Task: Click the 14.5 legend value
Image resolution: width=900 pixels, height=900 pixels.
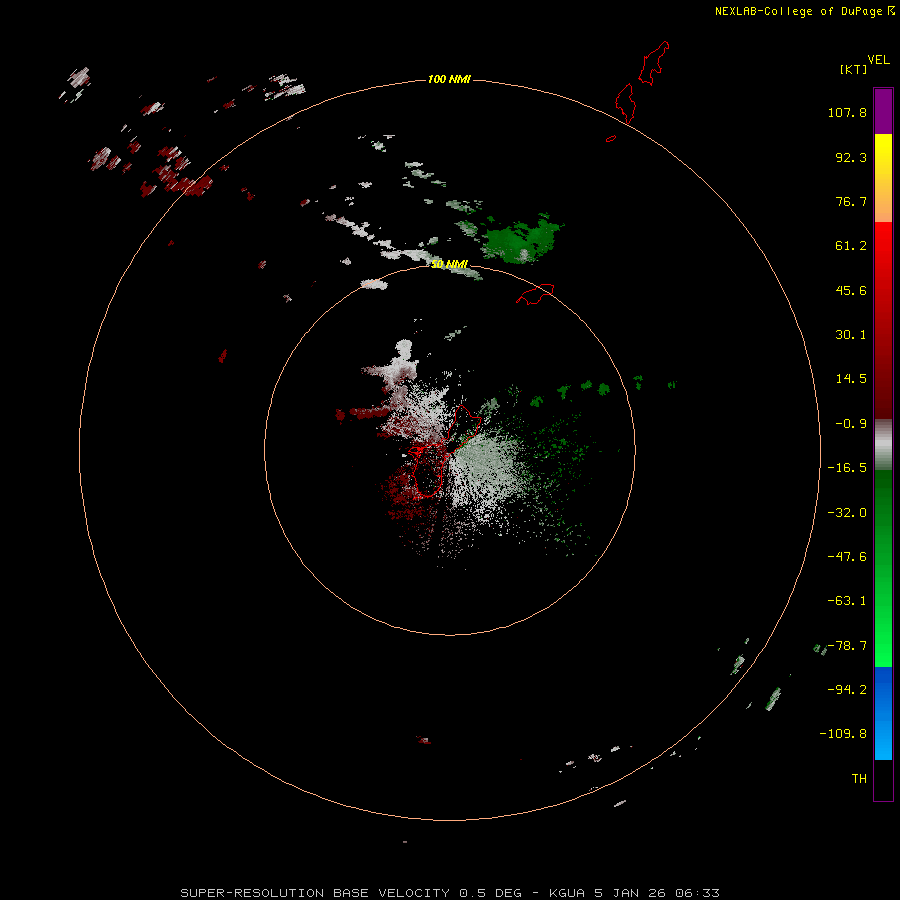Action: (851, 379)
